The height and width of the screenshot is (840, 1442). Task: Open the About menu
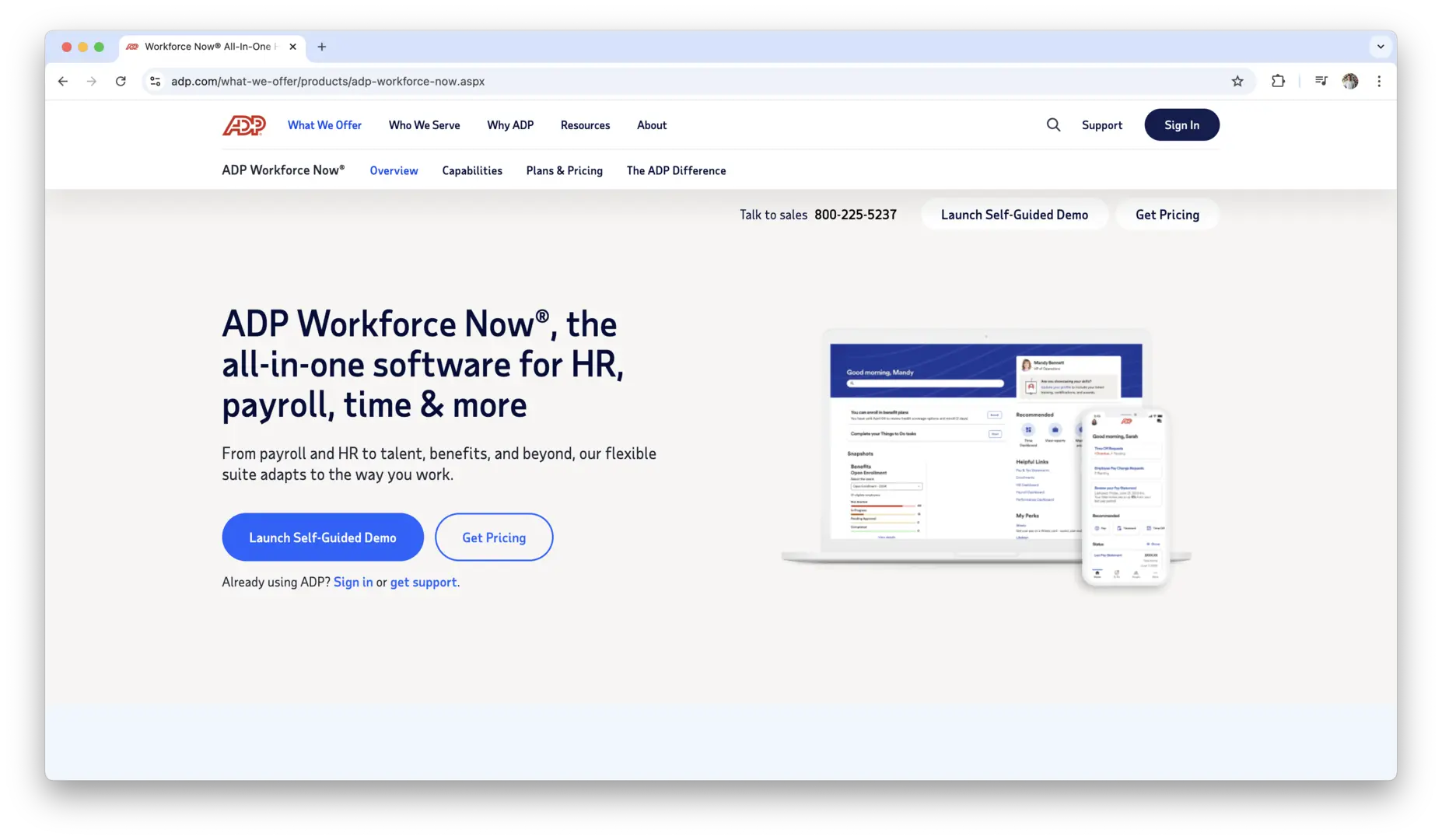click(652, 125)
